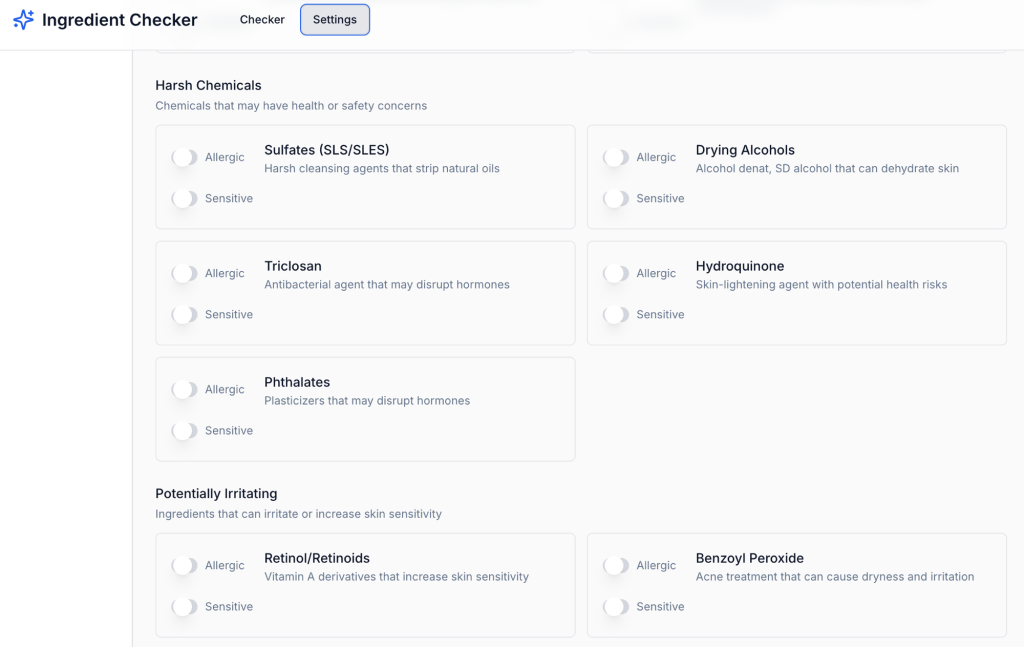
Task: Enable Allergic toggle for Sulfates (SLS/SLES)
Action: pos(185,157)
